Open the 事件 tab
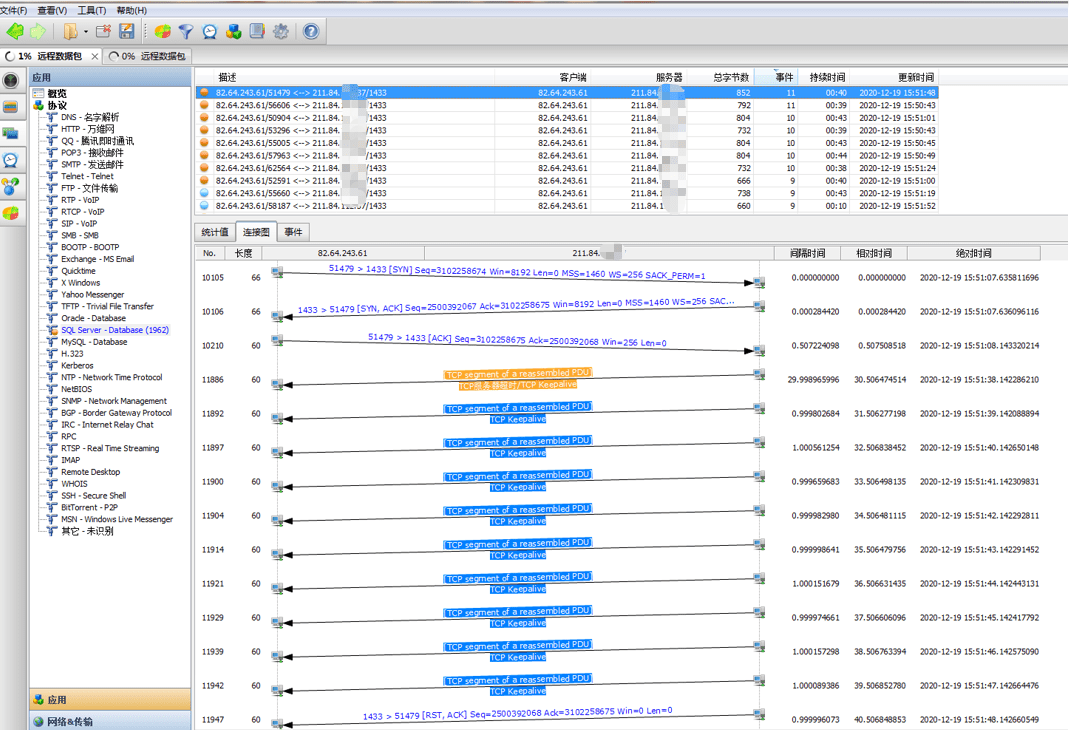 pyautogui.click(x=293, y=232)
